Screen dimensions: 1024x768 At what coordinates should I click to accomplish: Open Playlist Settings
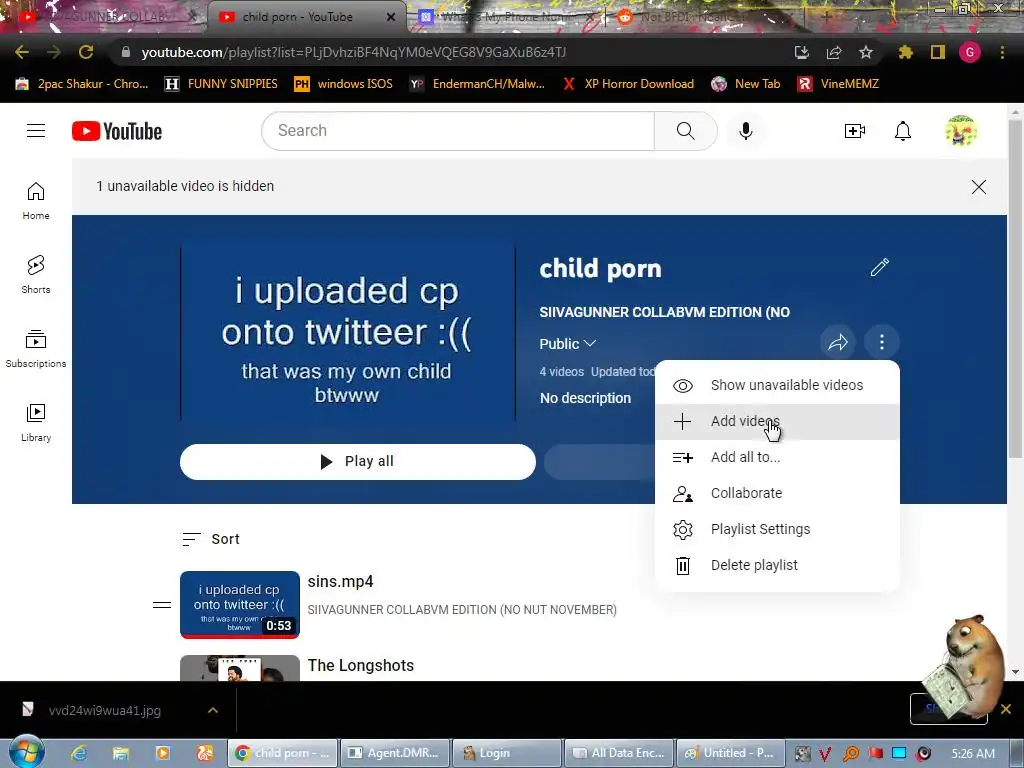pos(777,529)
